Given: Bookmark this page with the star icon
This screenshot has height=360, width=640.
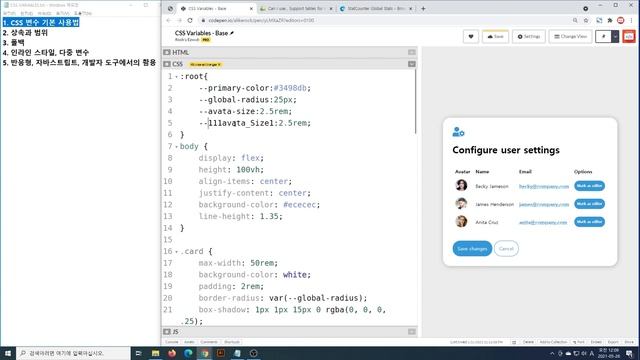Looking at the screenshot, I should pos(586,20).
